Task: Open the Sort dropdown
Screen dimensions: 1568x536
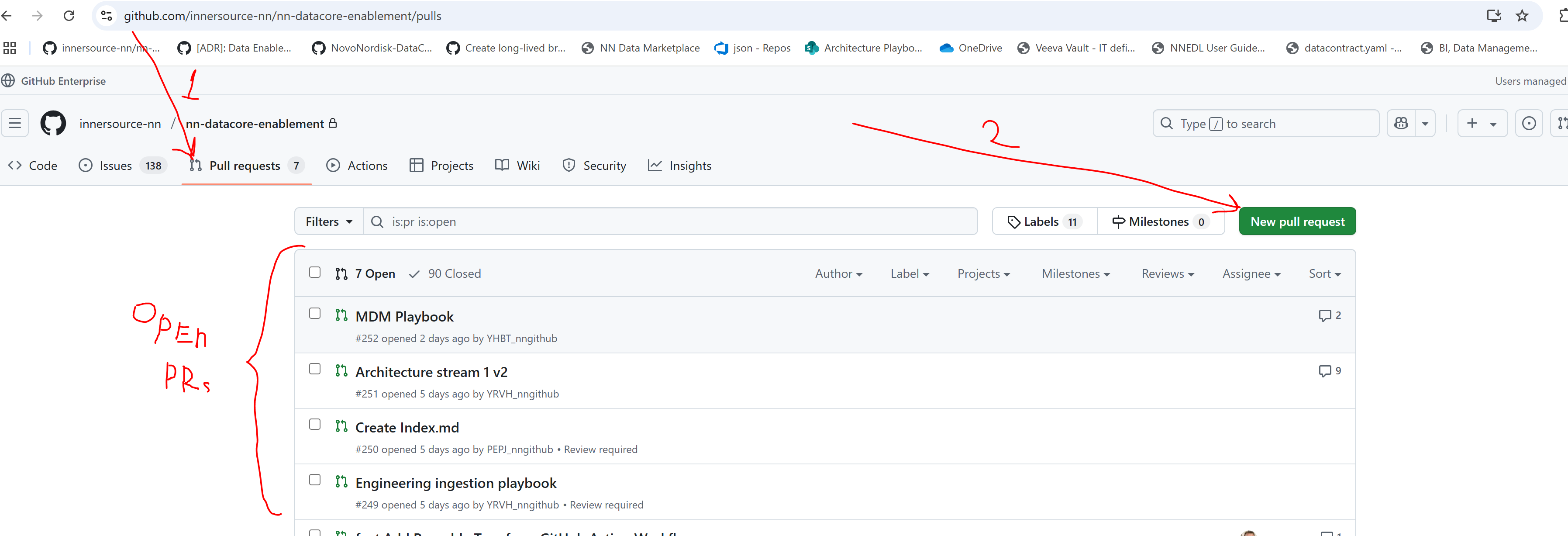Action: pyautogui.click(x=1324, y=274)
